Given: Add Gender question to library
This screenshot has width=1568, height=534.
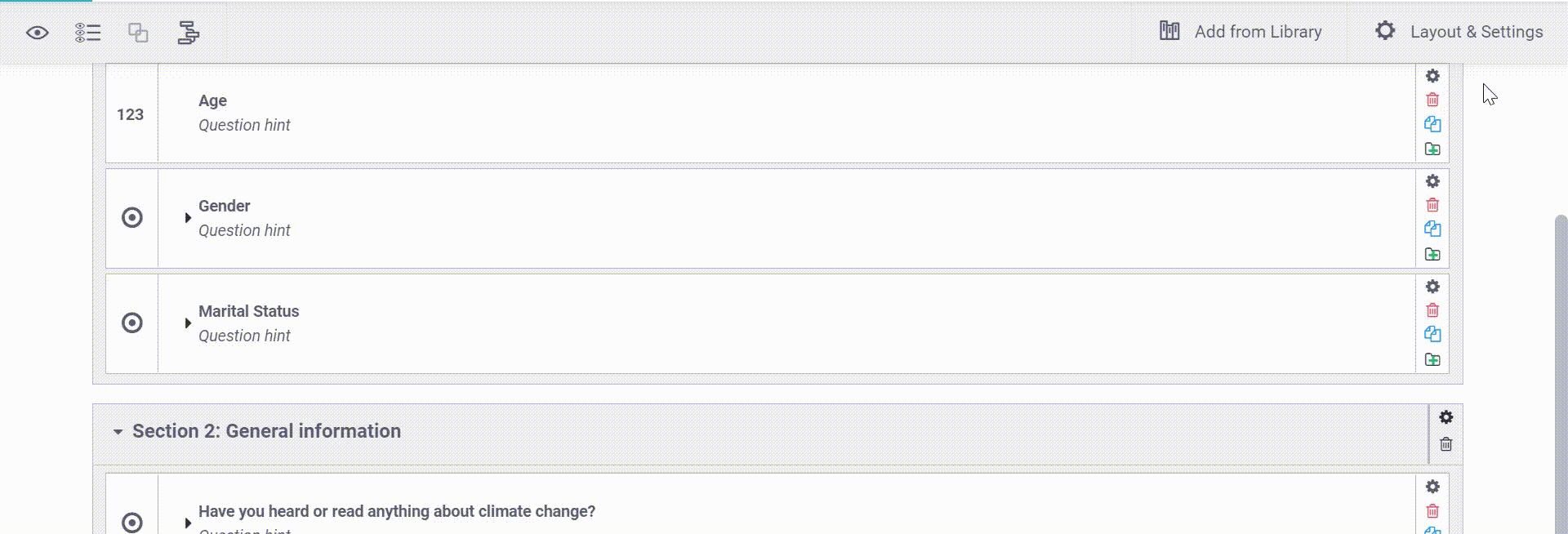Looking at the screenshot, I should click(1432, 254).
